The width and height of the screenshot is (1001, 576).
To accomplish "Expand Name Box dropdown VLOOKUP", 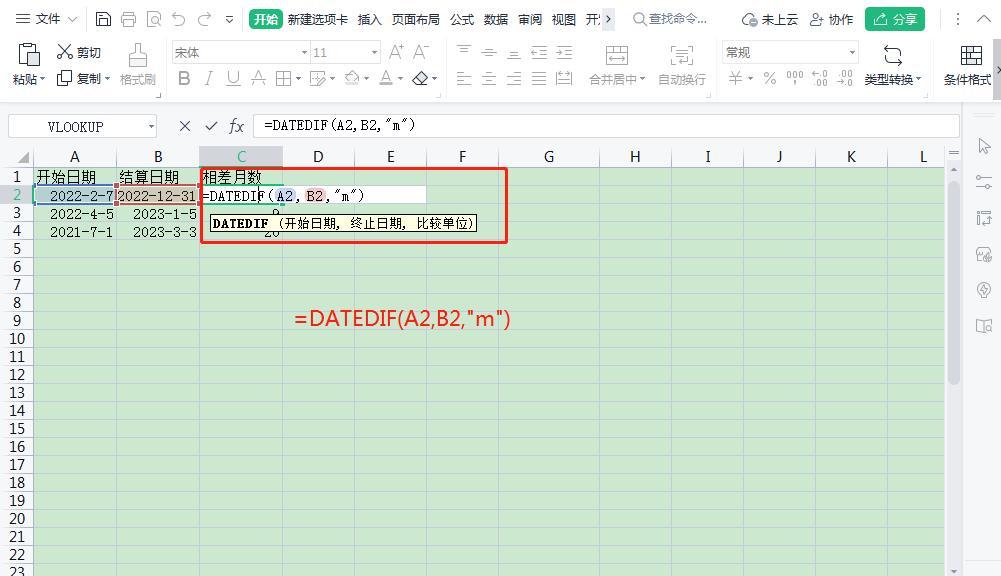I will [151, 126].
